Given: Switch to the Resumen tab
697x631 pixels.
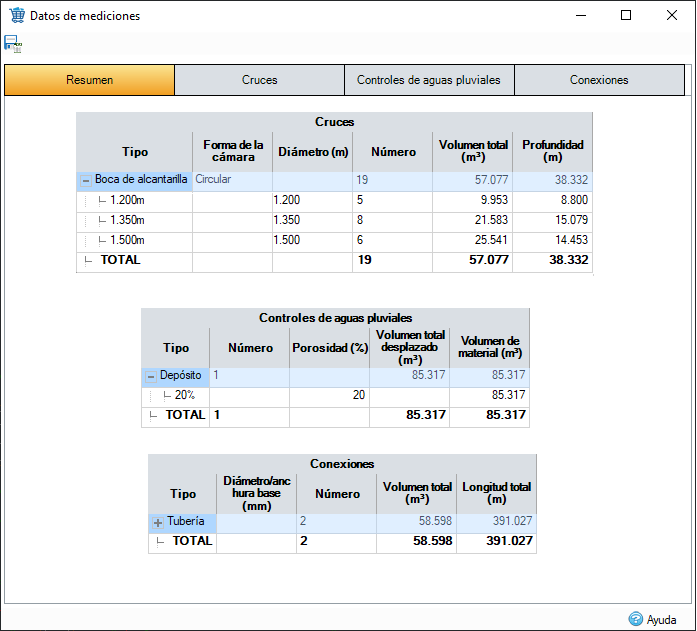Looking at the screenshot, I should click(x=89, y=80).
